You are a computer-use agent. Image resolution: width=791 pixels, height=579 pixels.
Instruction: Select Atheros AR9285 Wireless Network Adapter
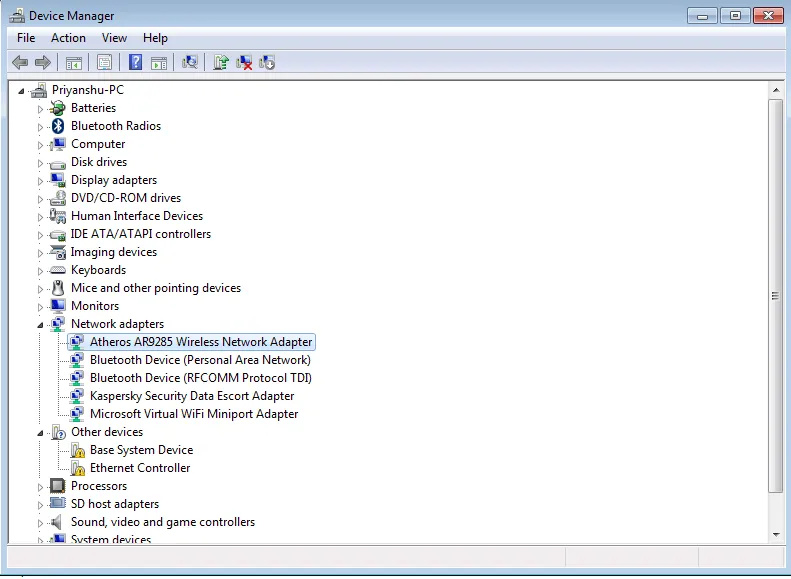[x=200, y=342]
